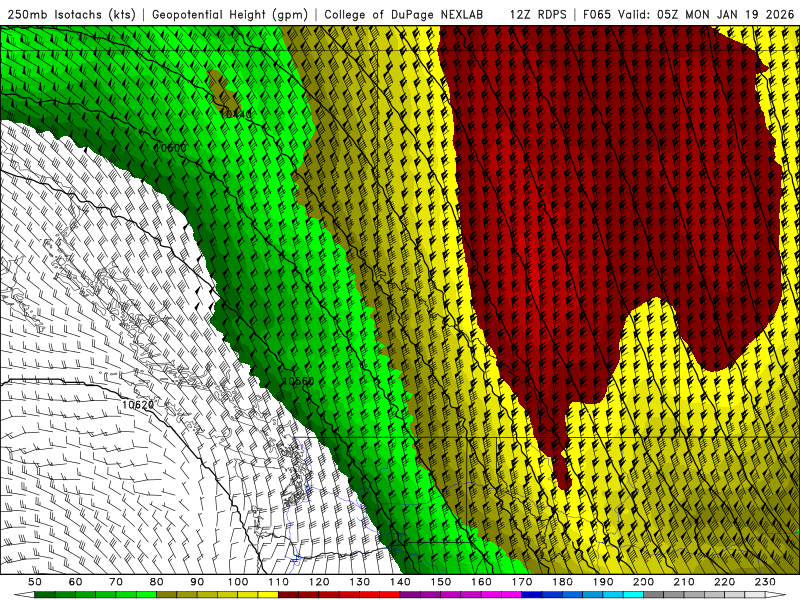Pick the cyan swatch just before 200
This screenshot has width=800, height=600.
(634, 595)
